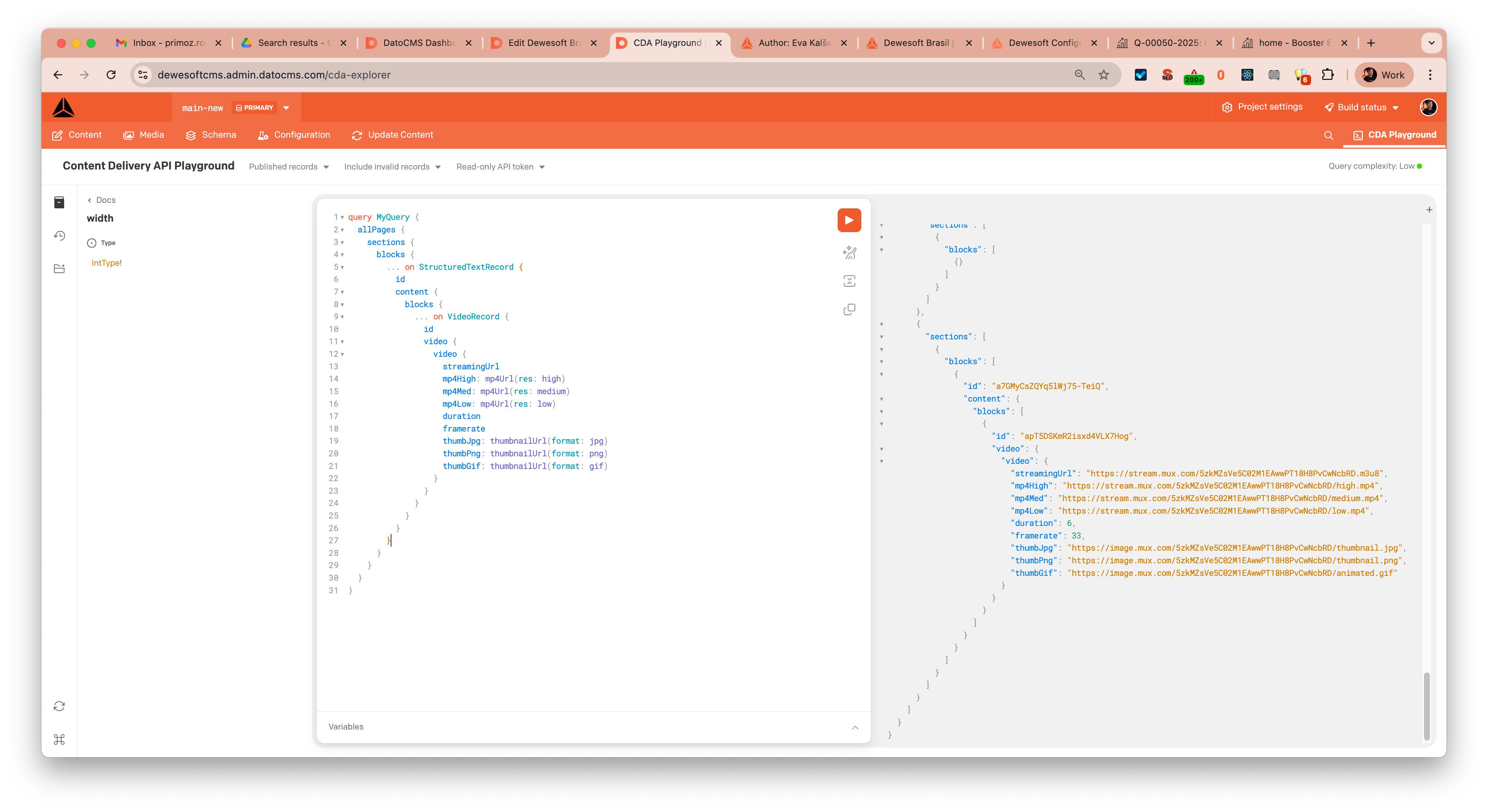Click the re-fetch schema icon
The image size is (1488, 812).
coord(60,706)
